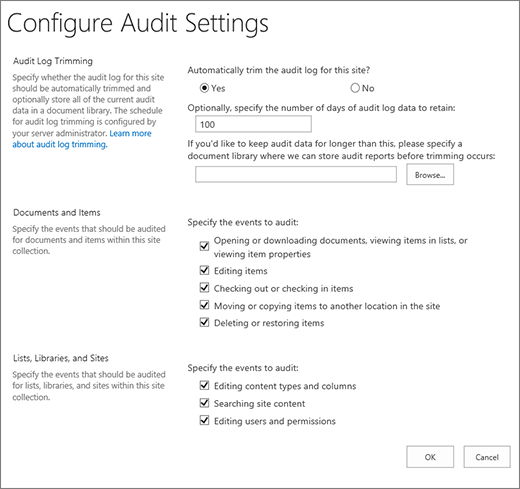Viewport: 520px width, 489px height.
Task: Click the Editing items label text
Action: 241,271
